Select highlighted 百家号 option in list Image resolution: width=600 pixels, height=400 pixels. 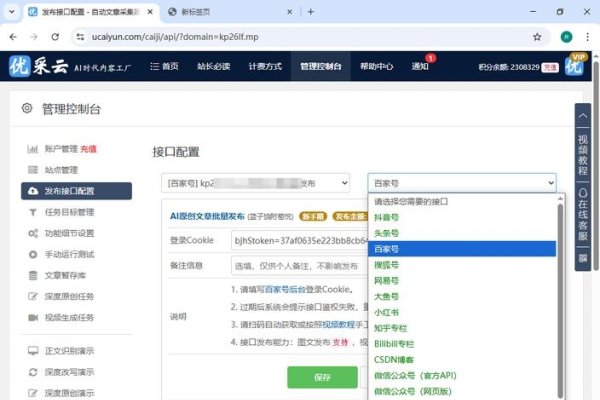click(x=462, y=249)
